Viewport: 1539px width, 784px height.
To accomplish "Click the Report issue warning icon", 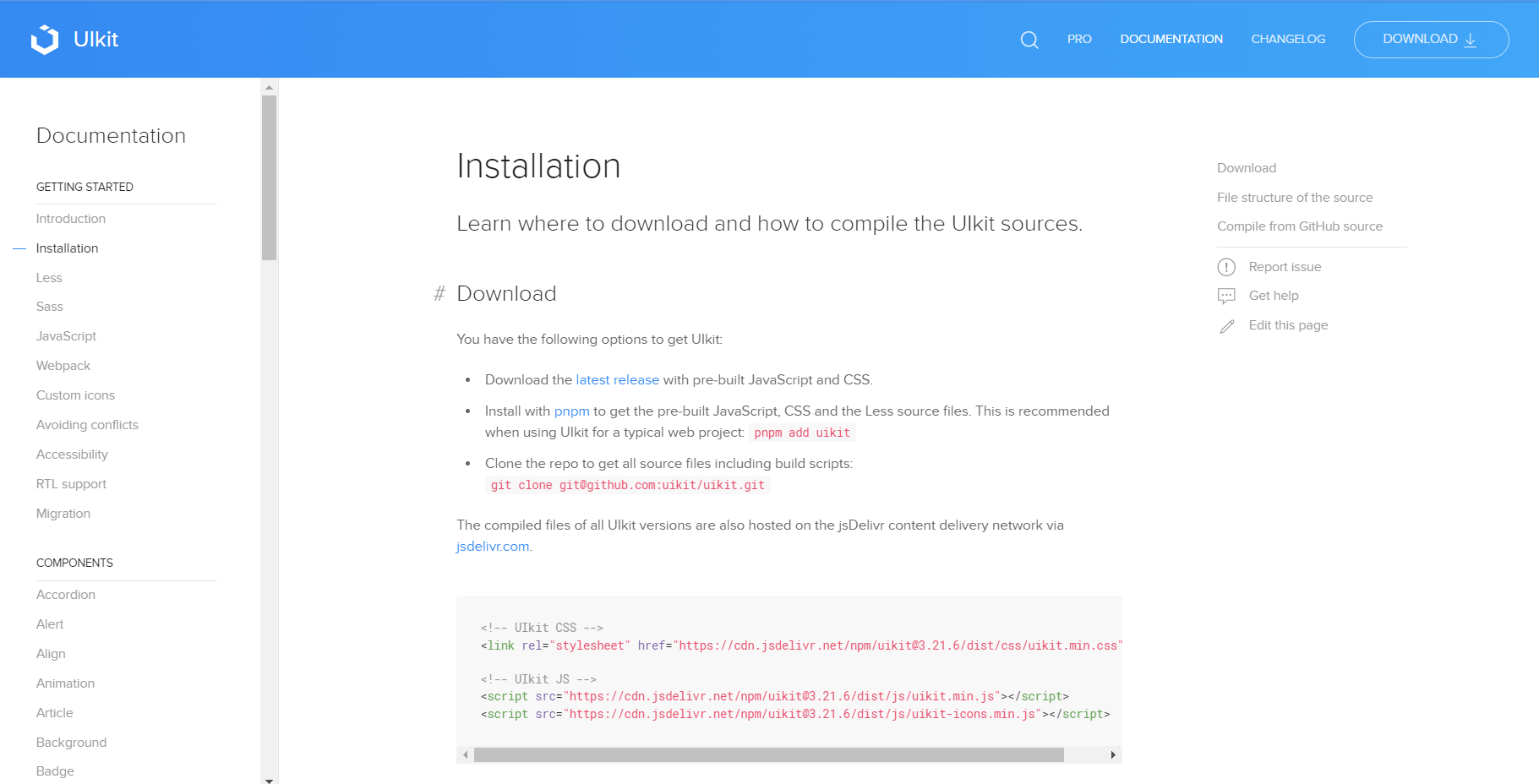I will tap(1226, 267).
